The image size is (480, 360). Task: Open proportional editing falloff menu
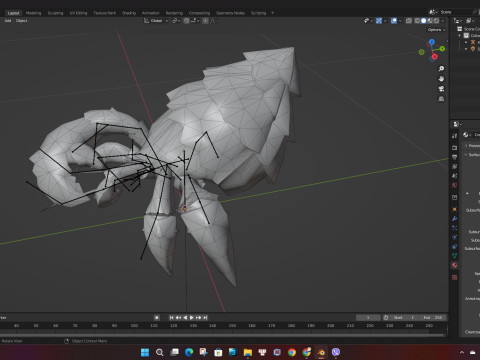pos(212,21)
